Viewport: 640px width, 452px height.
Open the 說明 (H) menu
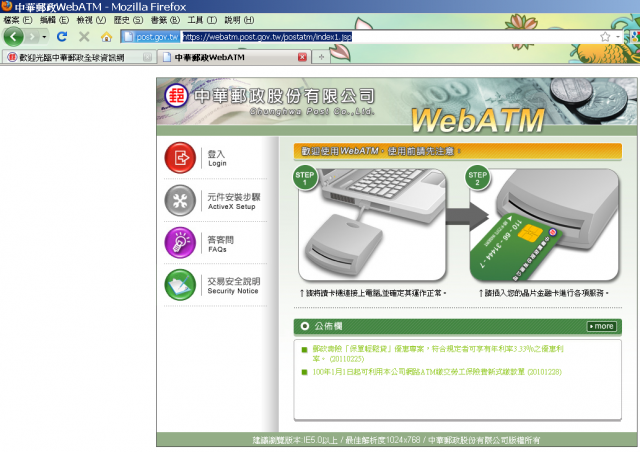click(239, 20)
